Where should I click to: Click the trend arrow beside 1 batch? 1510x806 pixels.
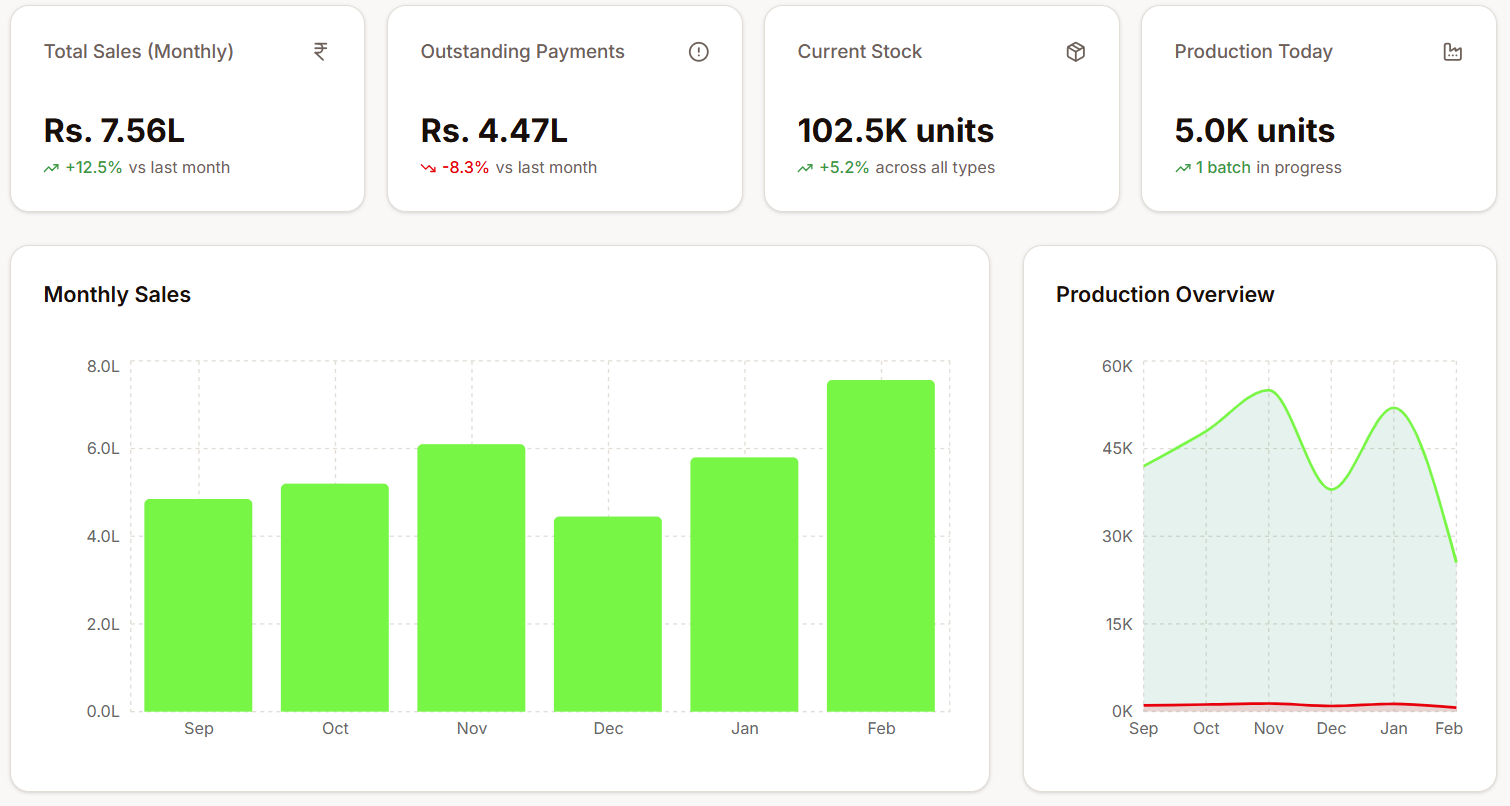pos(1182,168)
